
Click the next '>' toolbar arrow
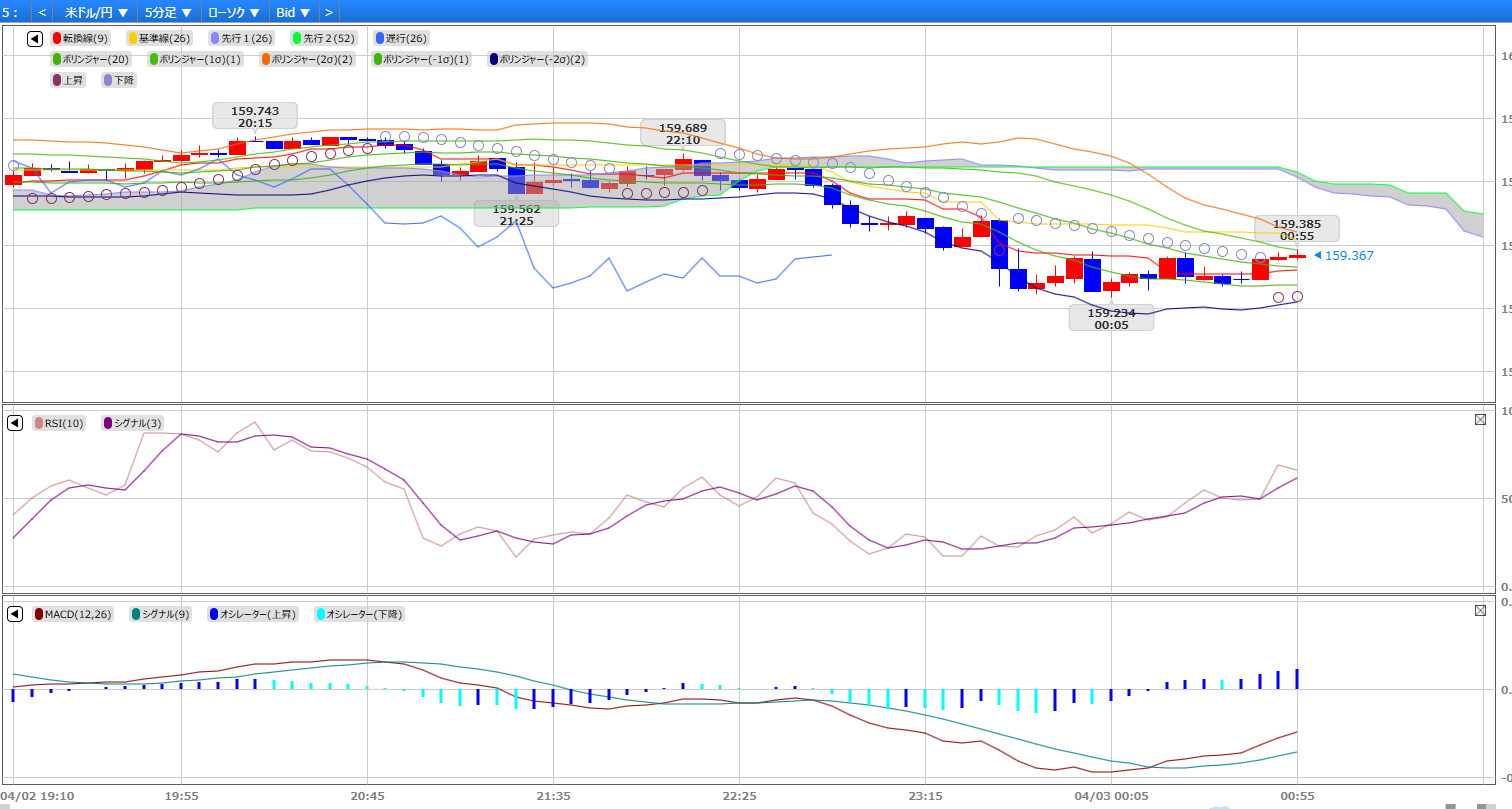pos(328,12)
